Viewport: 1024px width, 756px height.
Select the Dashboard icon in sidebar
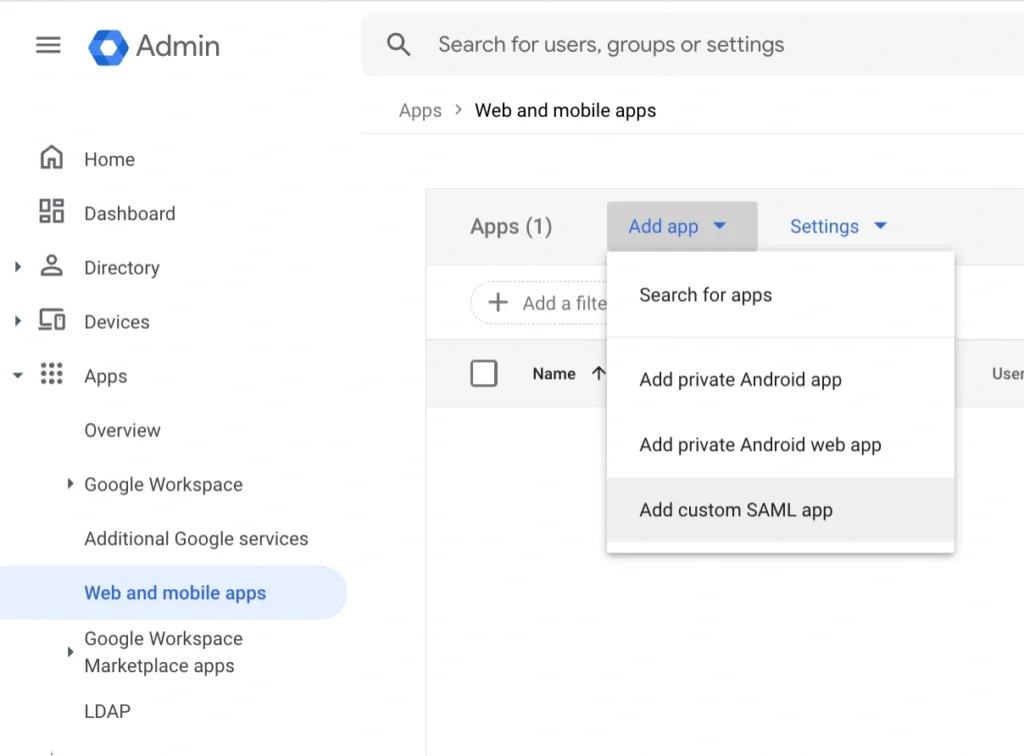point(51,213)
